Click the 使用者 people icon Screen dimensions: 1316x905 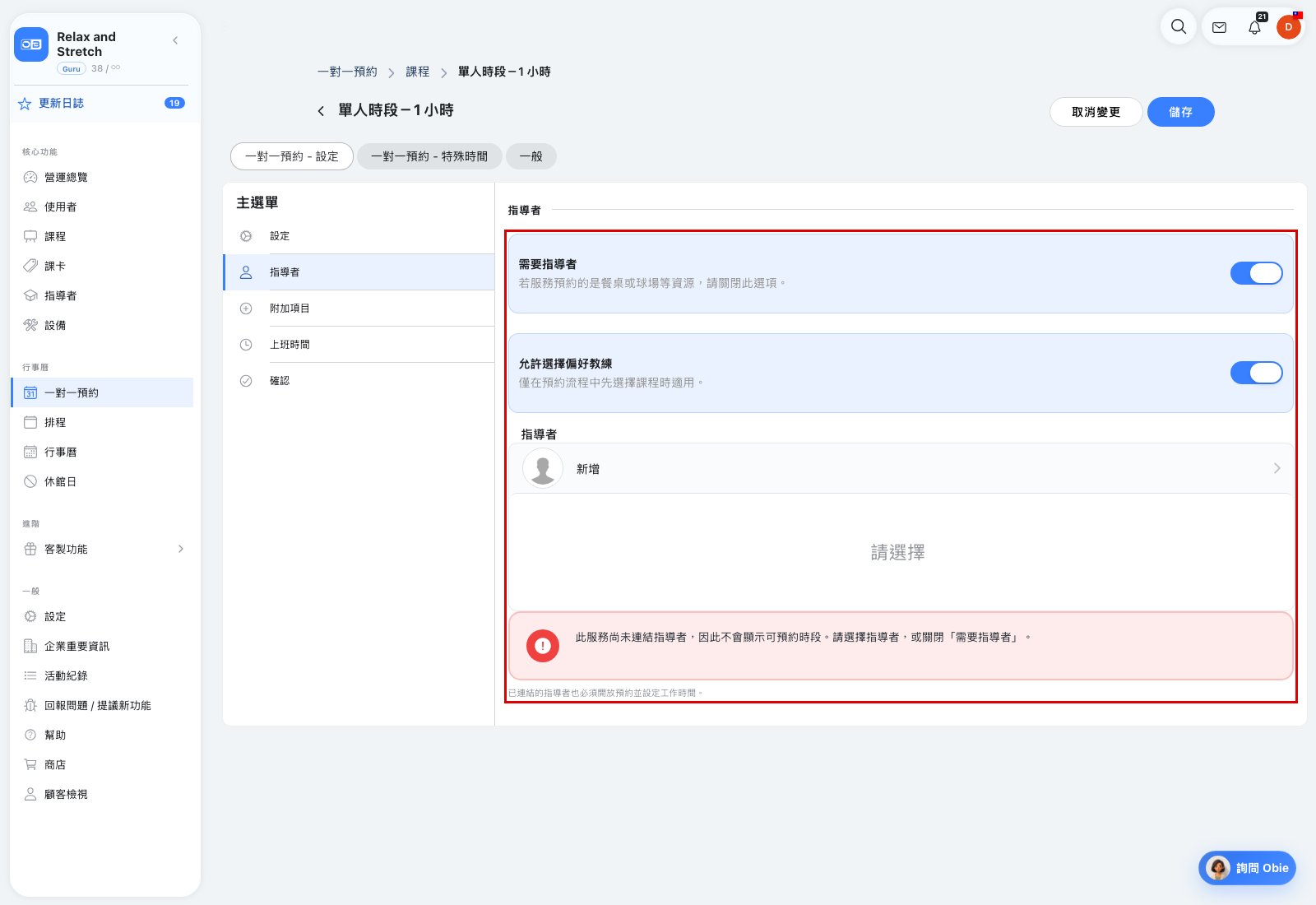point(30,207)
